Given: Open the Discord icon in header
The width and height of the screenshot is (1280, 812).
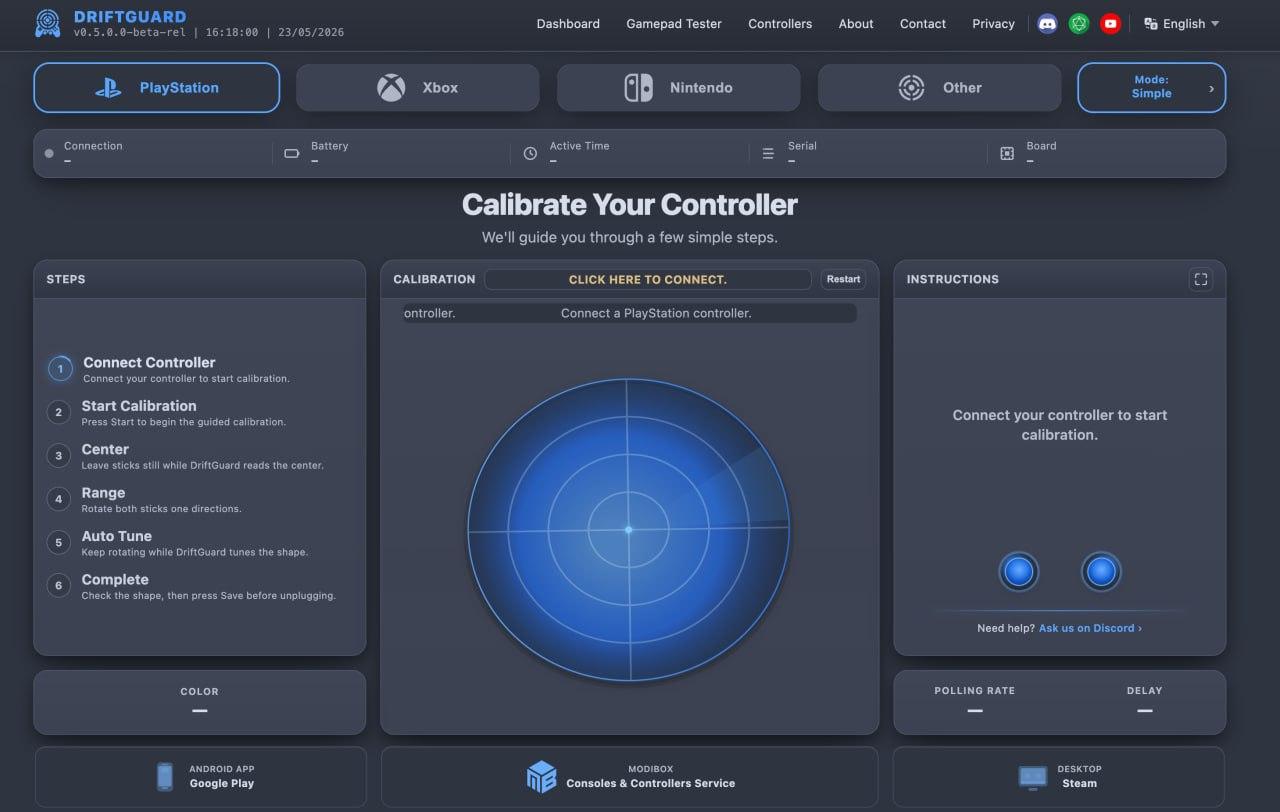Looking at the screenshot, I should (1047, 24).
